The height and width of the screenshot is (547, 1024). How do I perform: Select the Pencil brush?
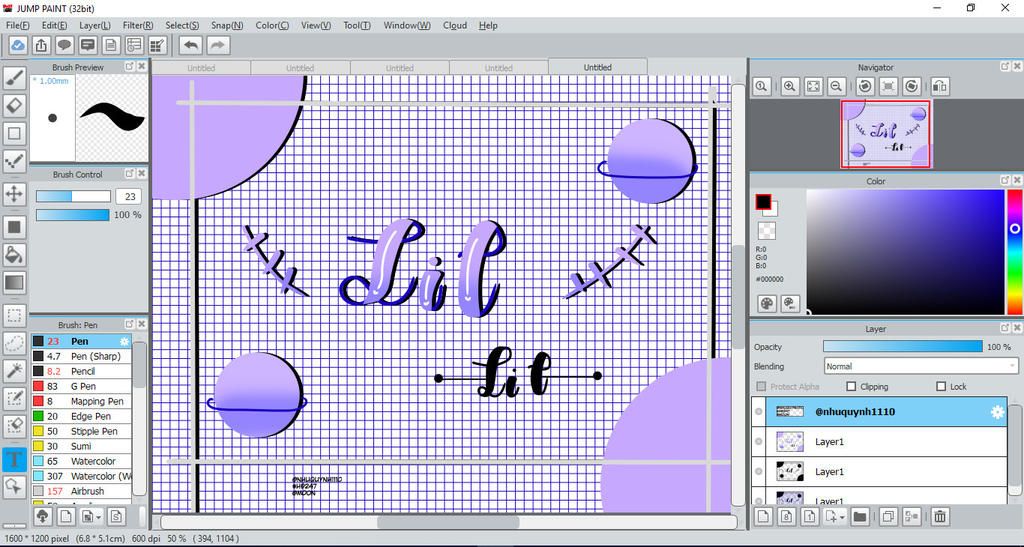82,371
